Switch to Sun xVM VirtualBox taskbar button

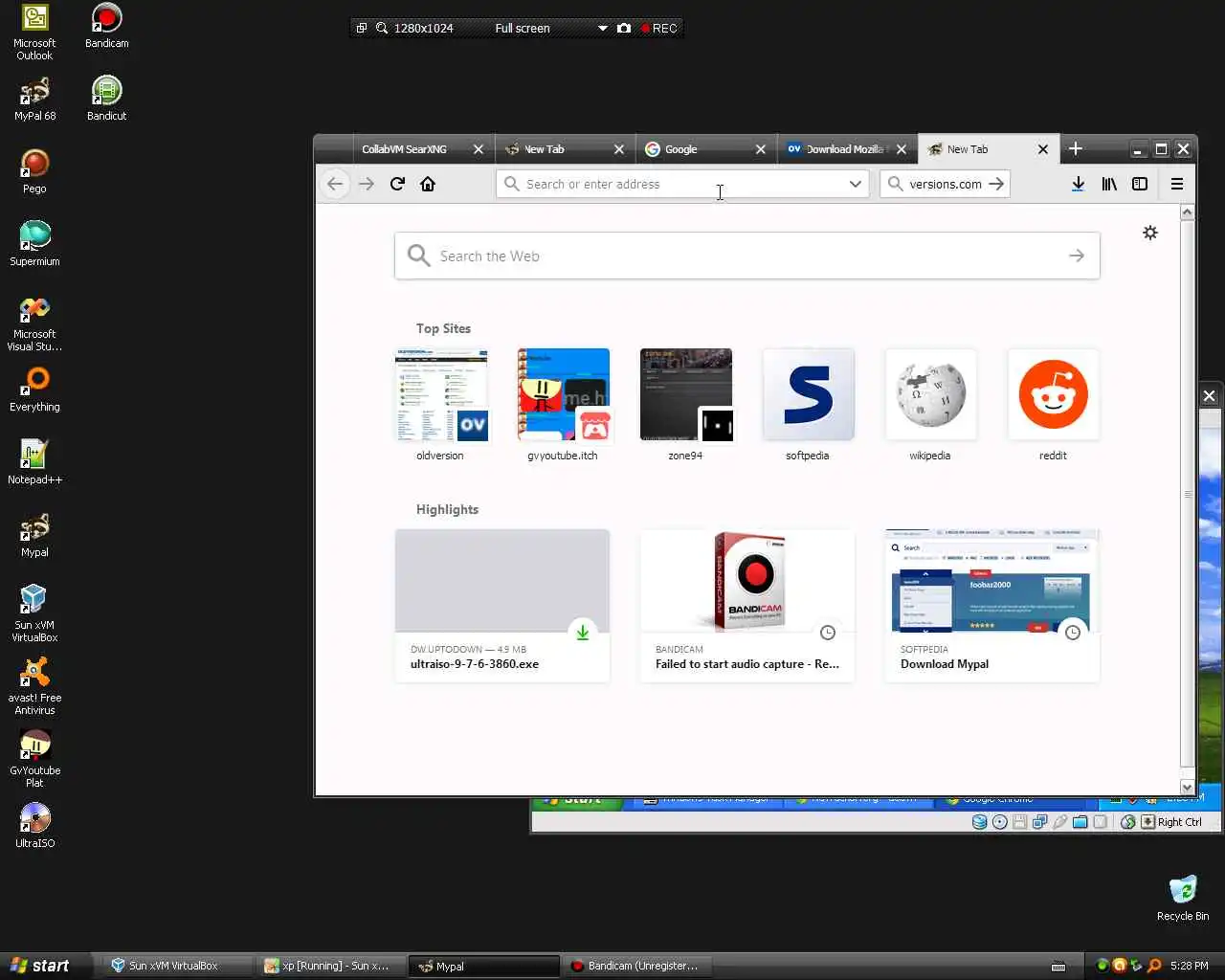pyautogui.click(x=176, y=966)
